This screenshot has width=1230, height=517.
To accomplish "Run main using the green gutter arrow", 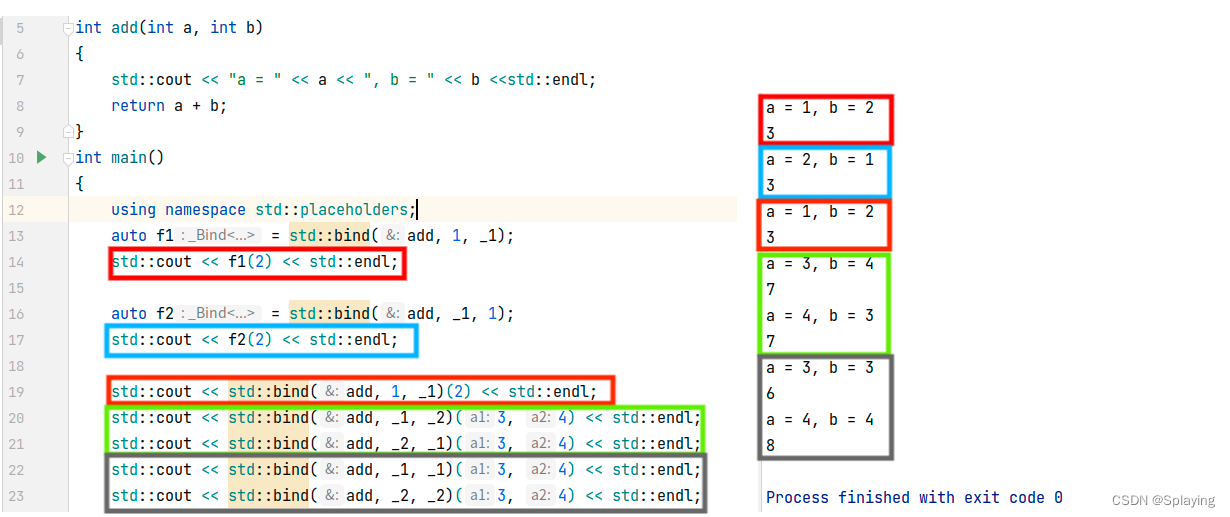I will pos(41,157).
